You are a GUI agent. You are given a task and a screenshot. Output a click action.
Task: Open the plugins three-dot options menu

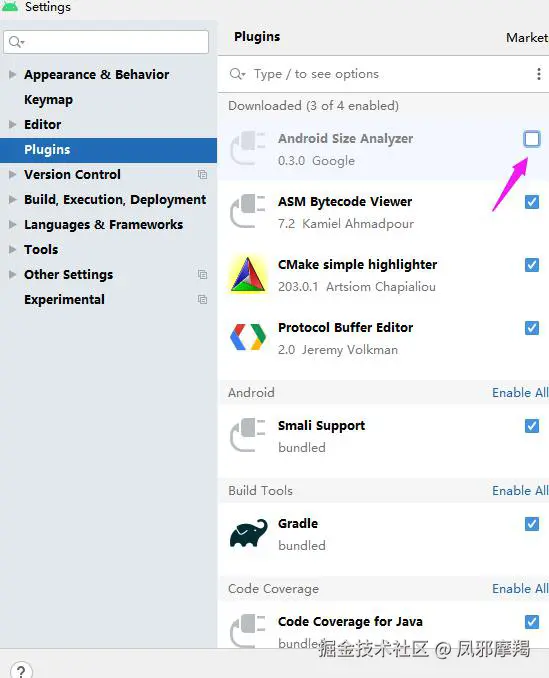pyautogui.click(x=539, y=74)
